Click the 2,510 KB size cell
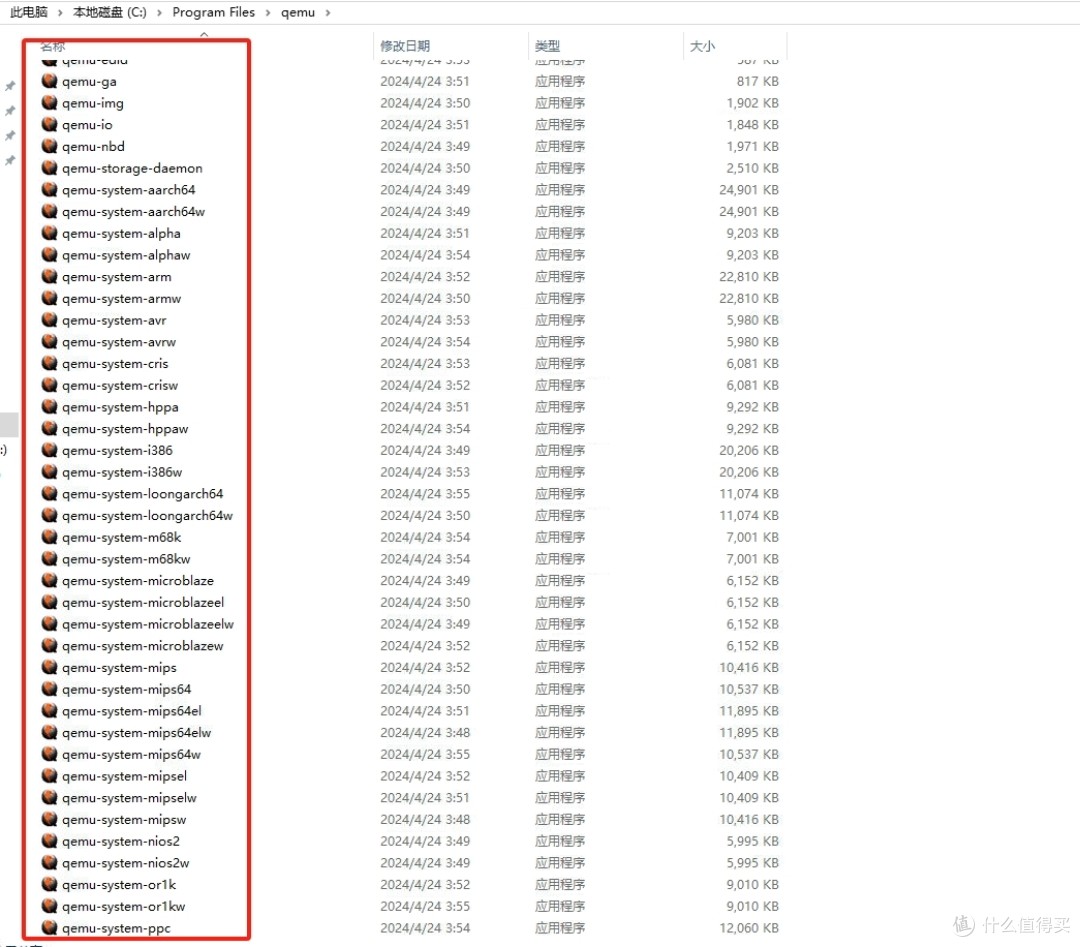Image resolution: width=1080 pixels, height=947 pixels. coord(752,168)
